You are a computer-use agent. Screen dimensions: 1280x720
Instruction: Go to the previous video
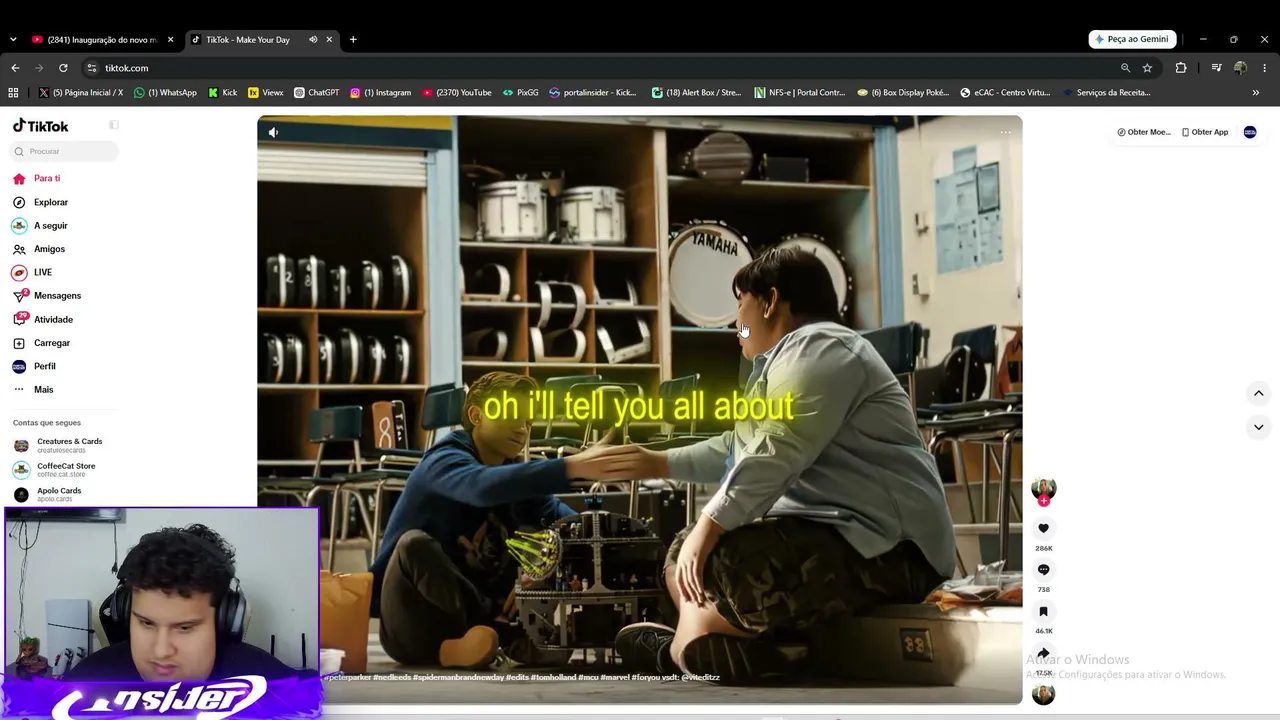pyautogui.click(x=1258, y=393)
